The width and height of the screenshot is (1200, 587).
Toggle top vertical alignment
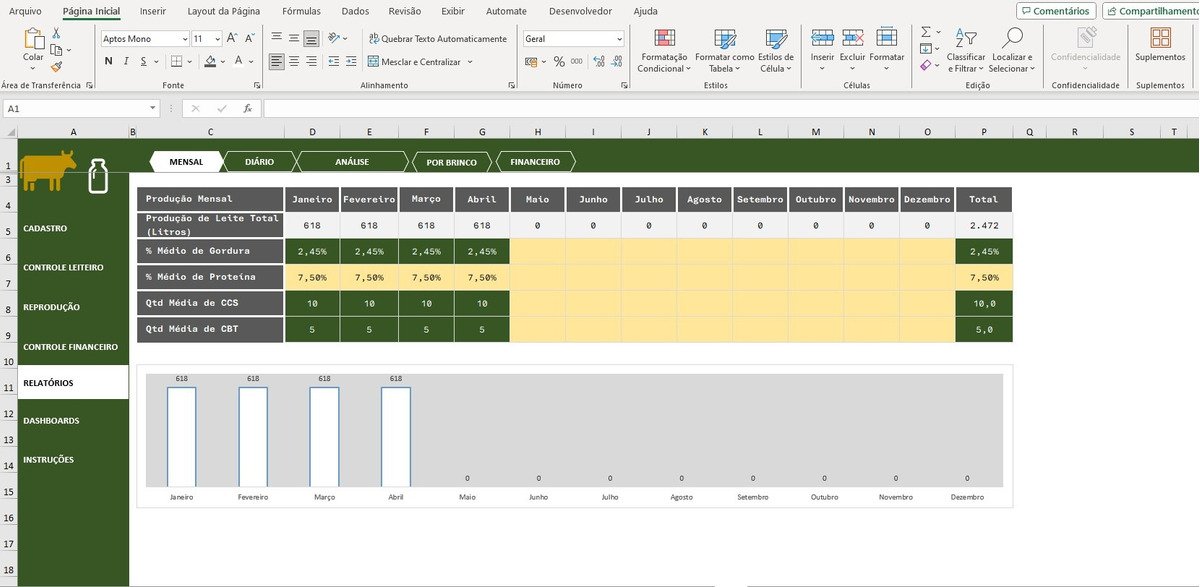275,38
